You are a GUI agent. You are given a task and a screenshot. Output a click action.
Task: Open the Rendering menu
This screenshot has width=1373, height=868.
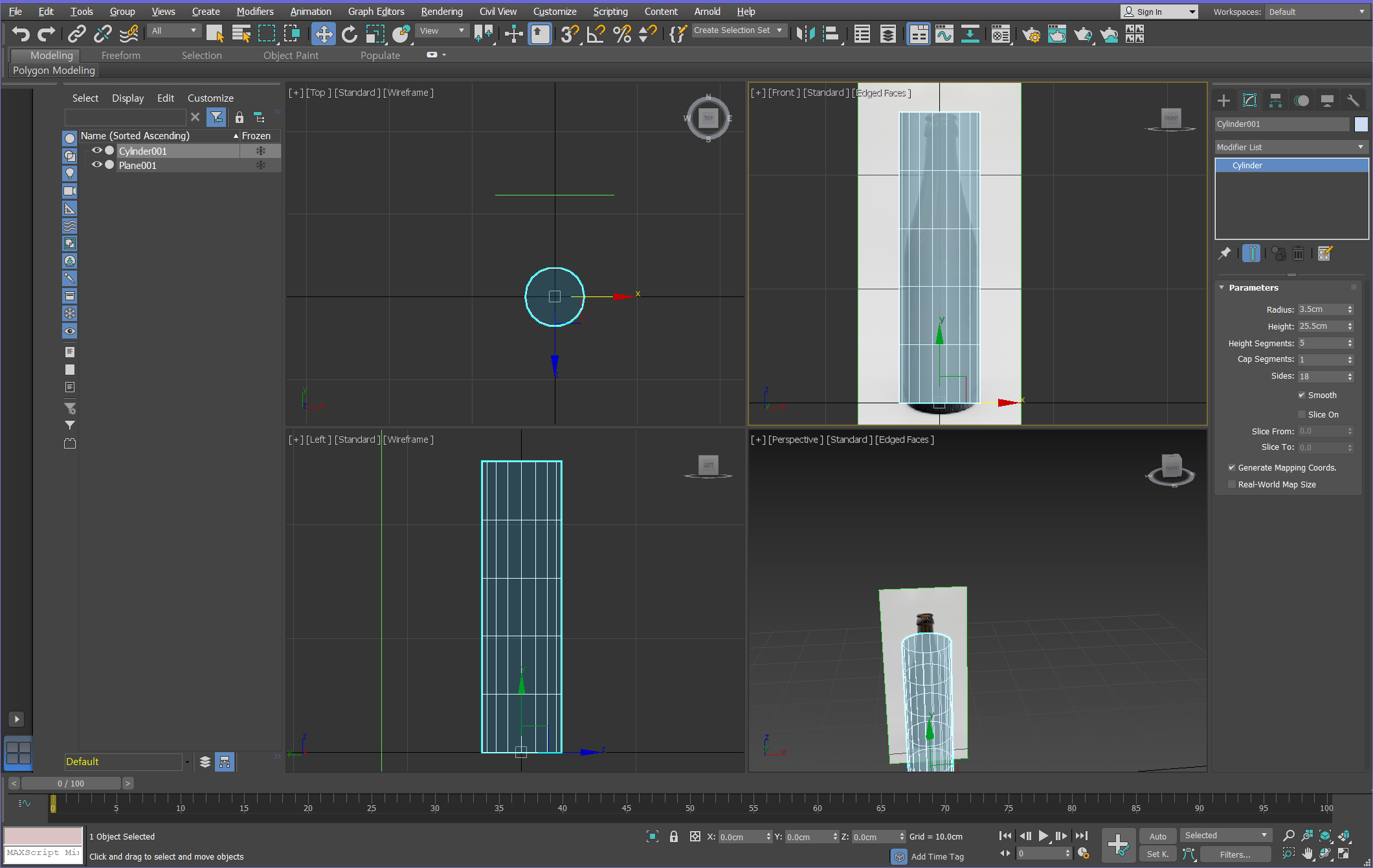click(x=441, y=11)
